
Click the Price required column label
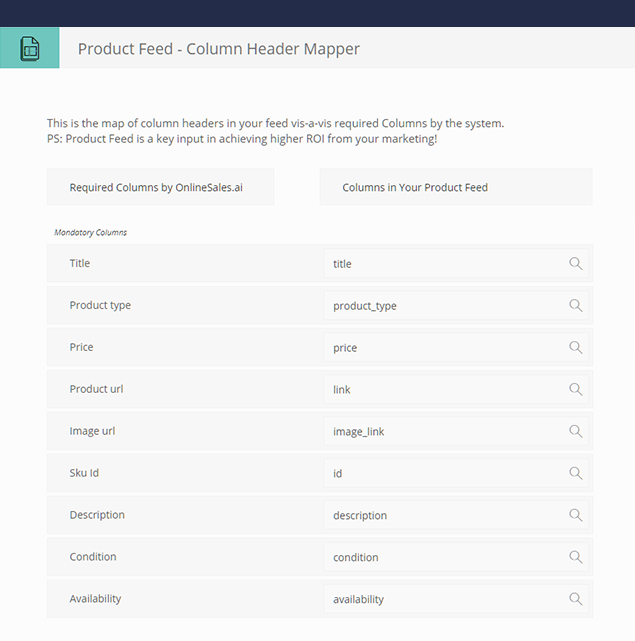[x=81, y=347]
